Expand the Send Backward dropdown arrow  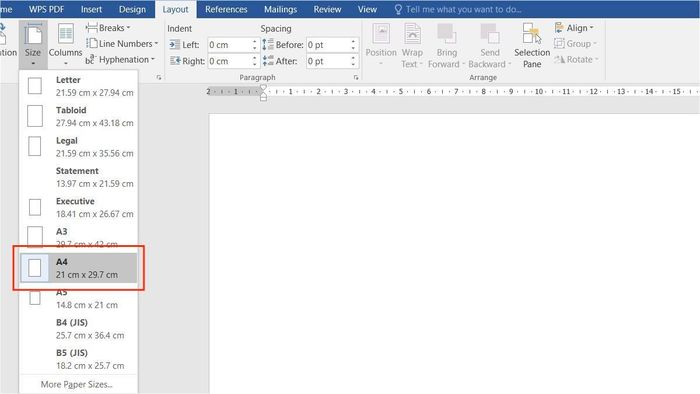[x=509, y=64]
